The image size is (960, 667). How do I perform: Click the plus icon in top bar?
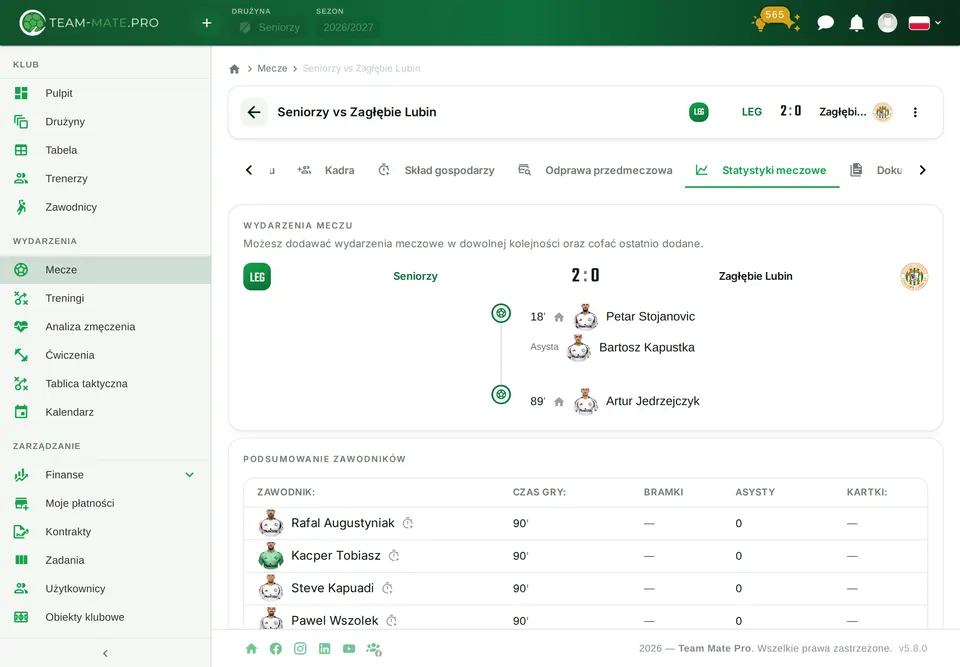click(207, 23)
